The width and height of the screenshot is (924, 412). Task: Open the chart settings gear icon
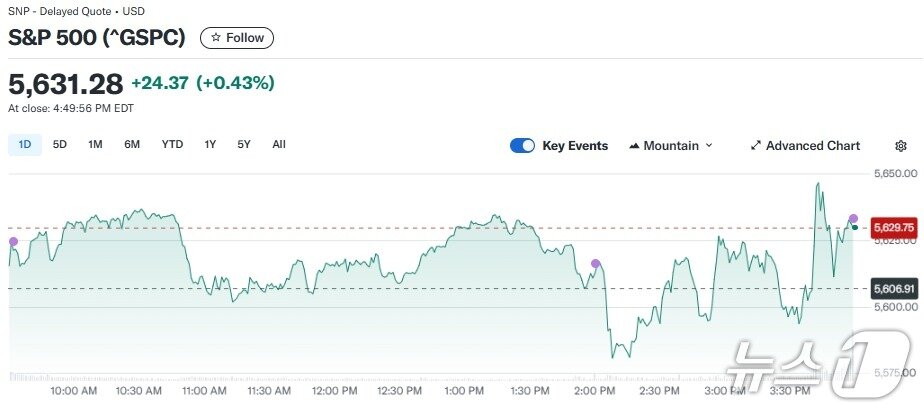coord(900,146)
